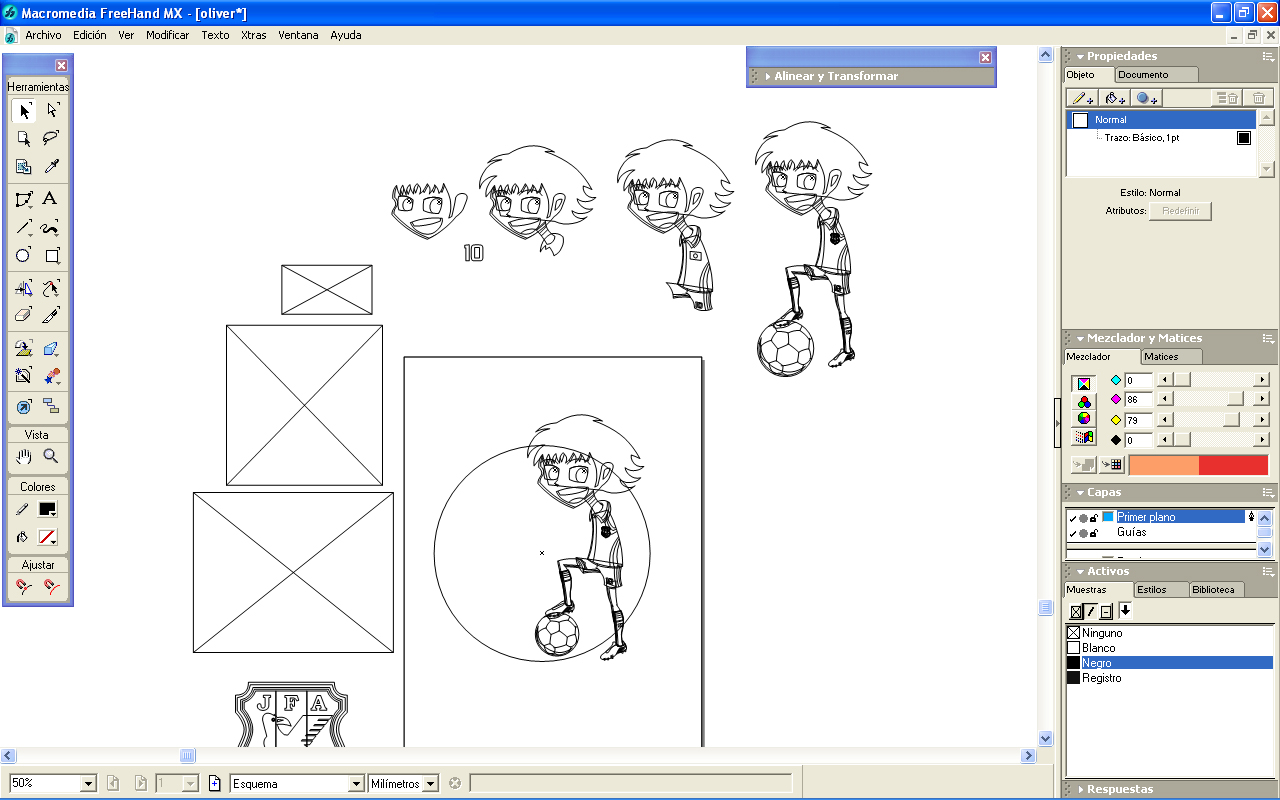Toggle keyline dot of Guías layer

click(1083, 533)
